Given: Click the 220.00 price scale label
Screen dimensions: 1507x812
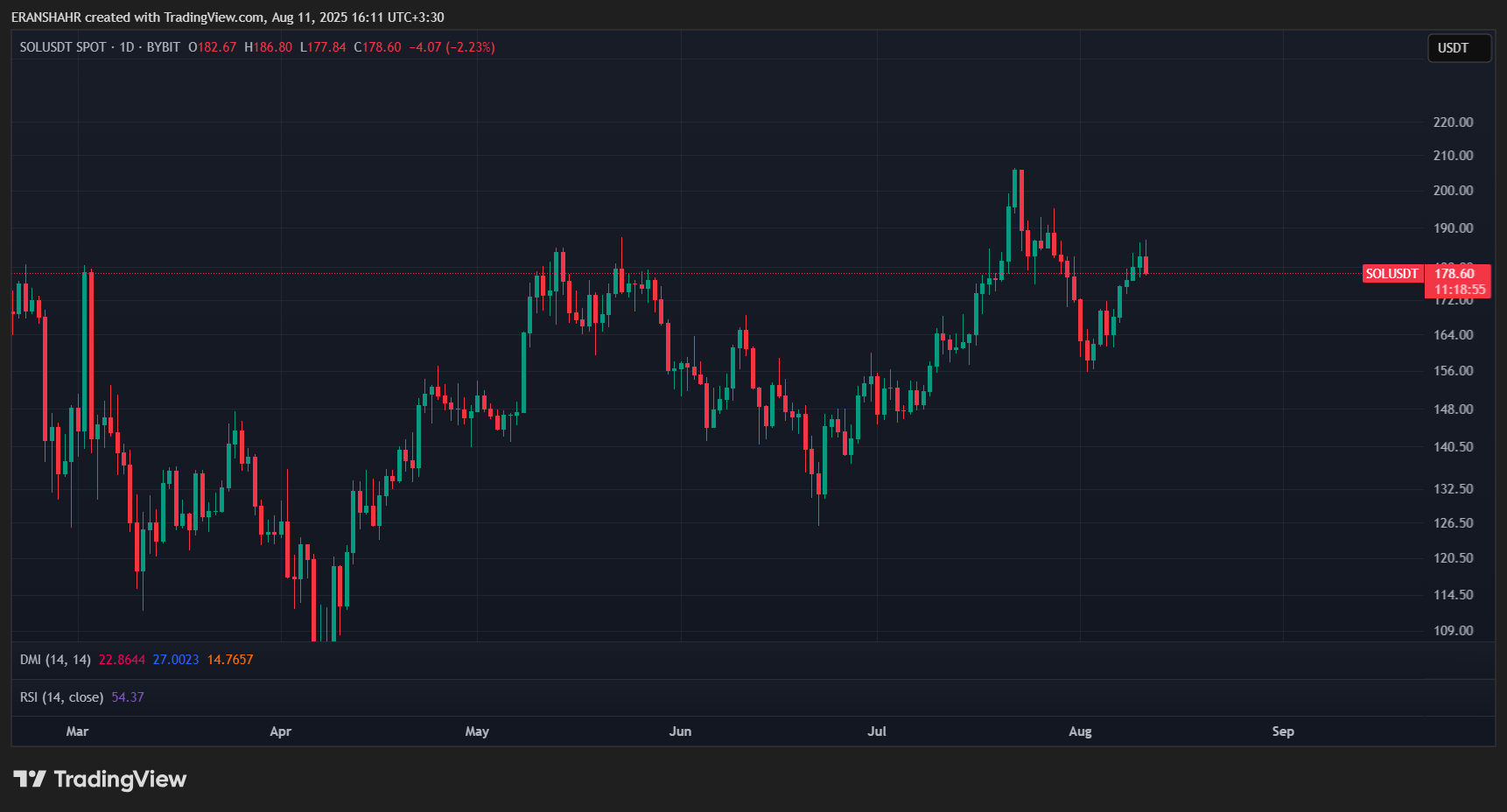Looking at the screenshot, I should point(1453,122).
